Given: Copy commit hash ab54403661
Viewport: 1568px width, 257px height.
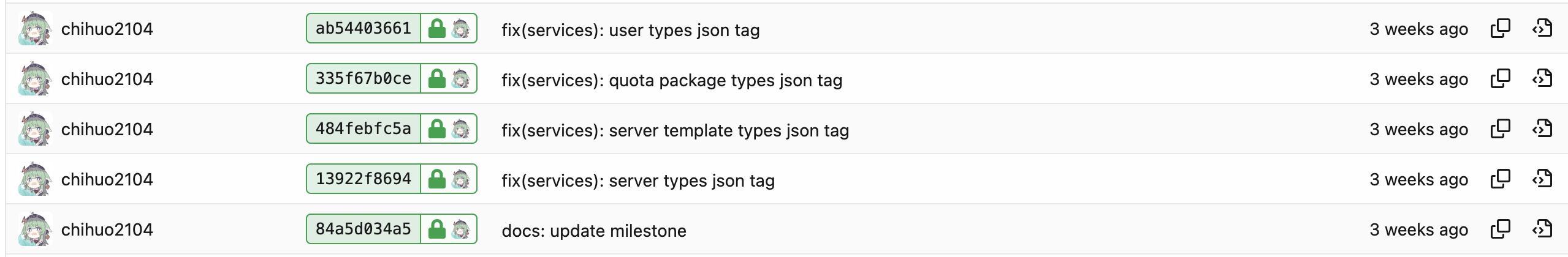Looking at the screenshot, I should tap(1500, 28).
